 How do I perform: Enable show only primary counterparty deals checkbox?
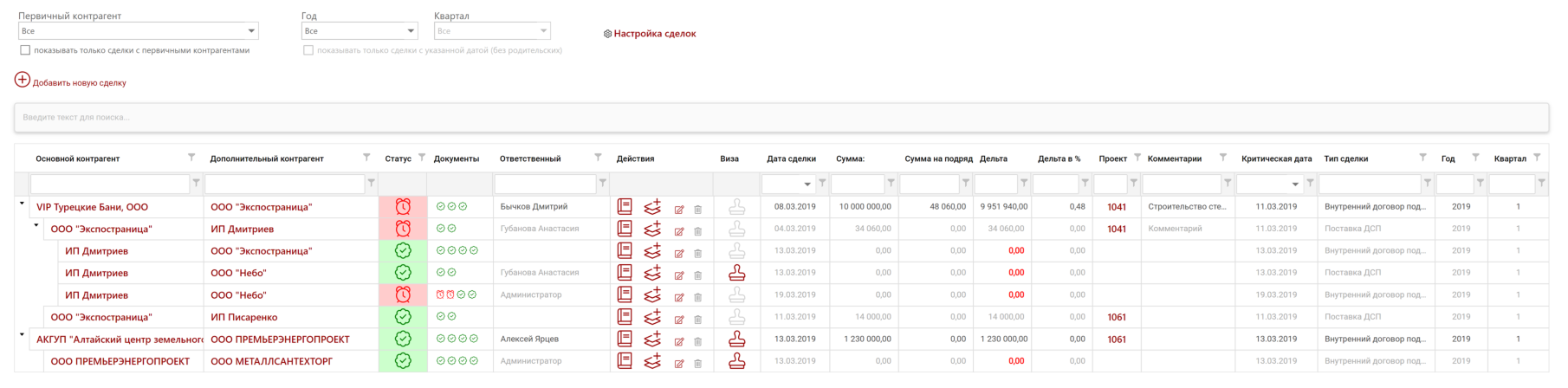click(25, 50)
